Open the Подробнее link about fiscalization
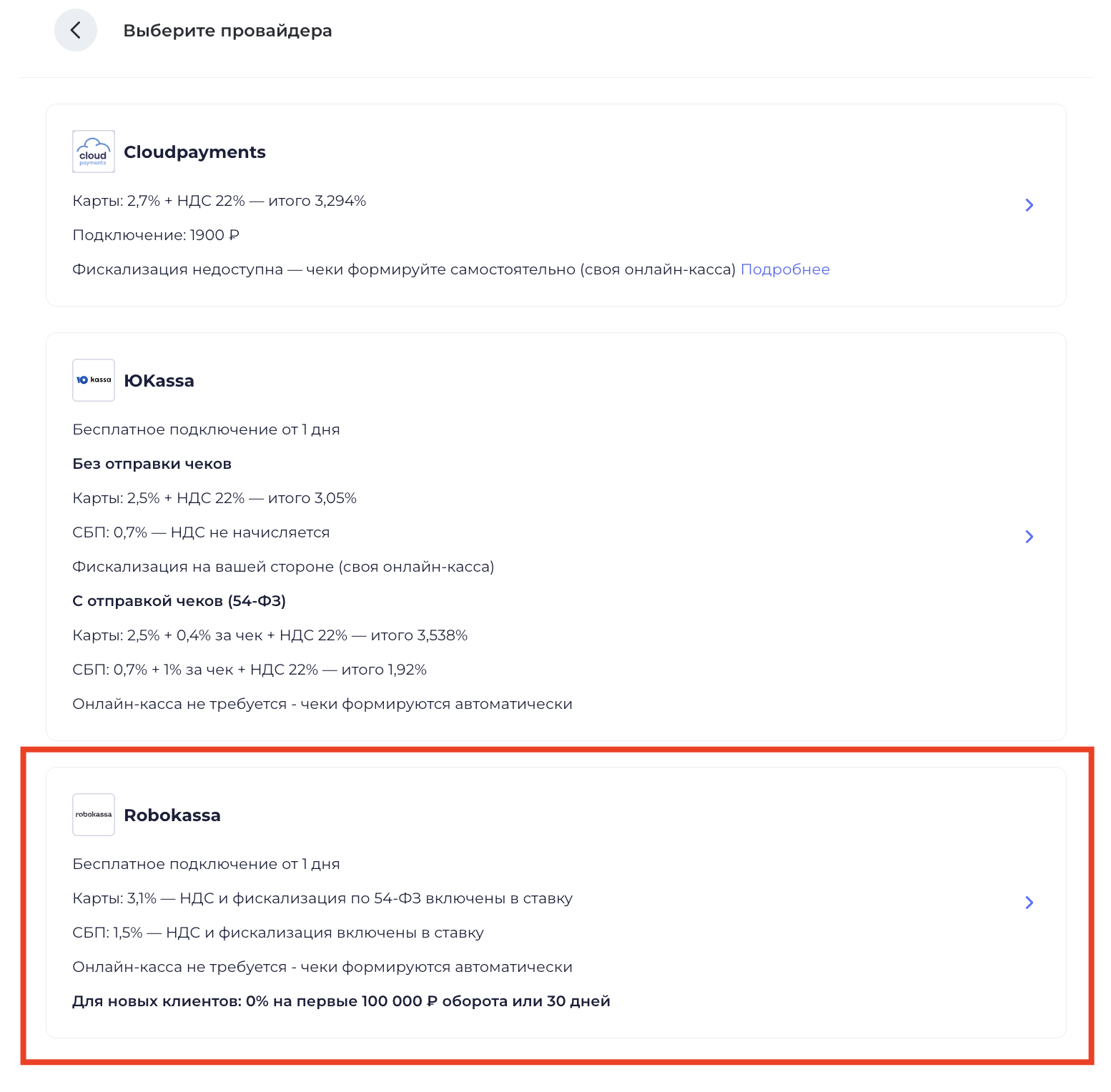1111x1092 pixels. tap(785, 269)
